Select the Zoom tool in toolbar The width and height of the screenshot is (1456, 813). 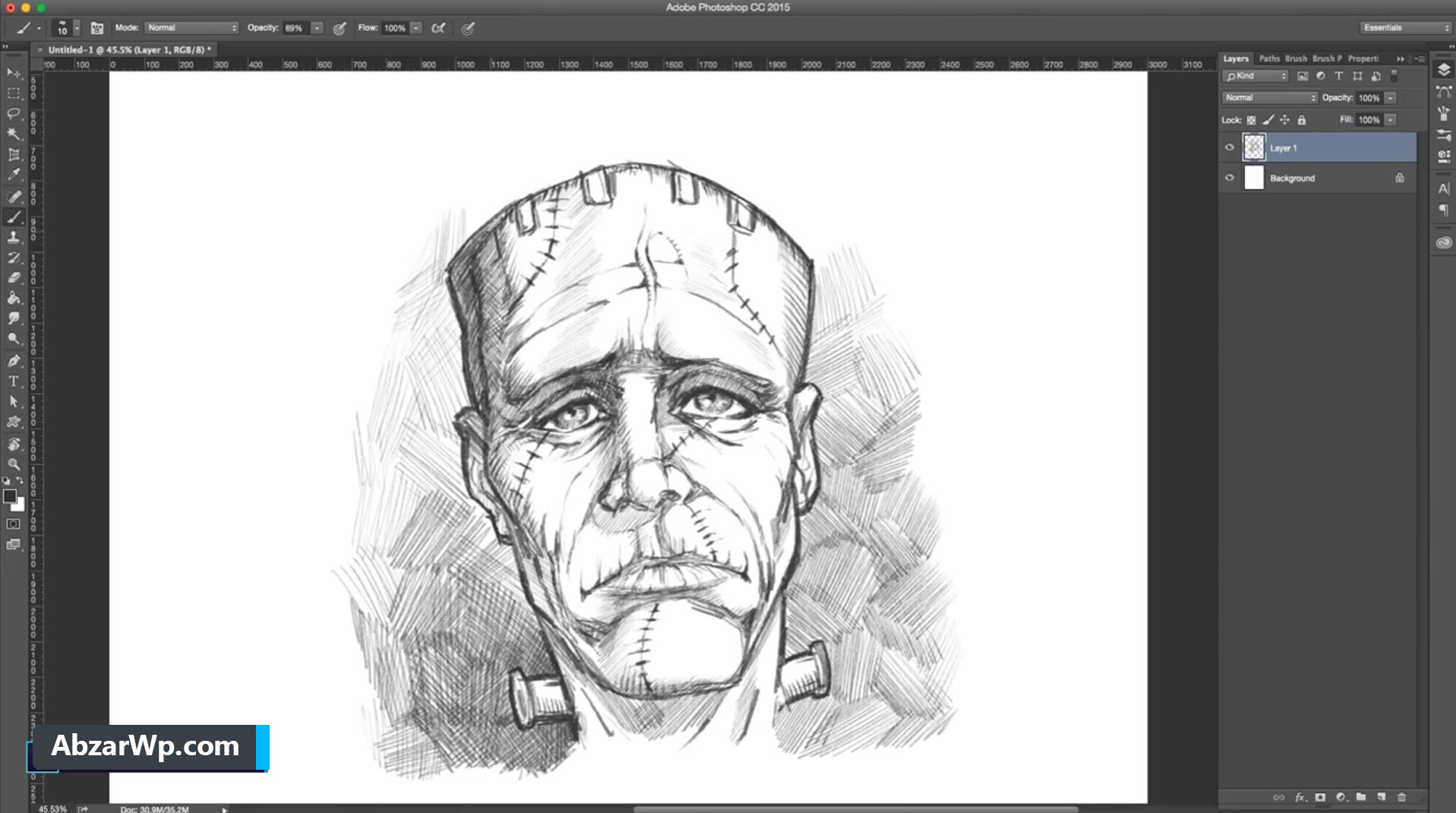click(x=14, y=463)
